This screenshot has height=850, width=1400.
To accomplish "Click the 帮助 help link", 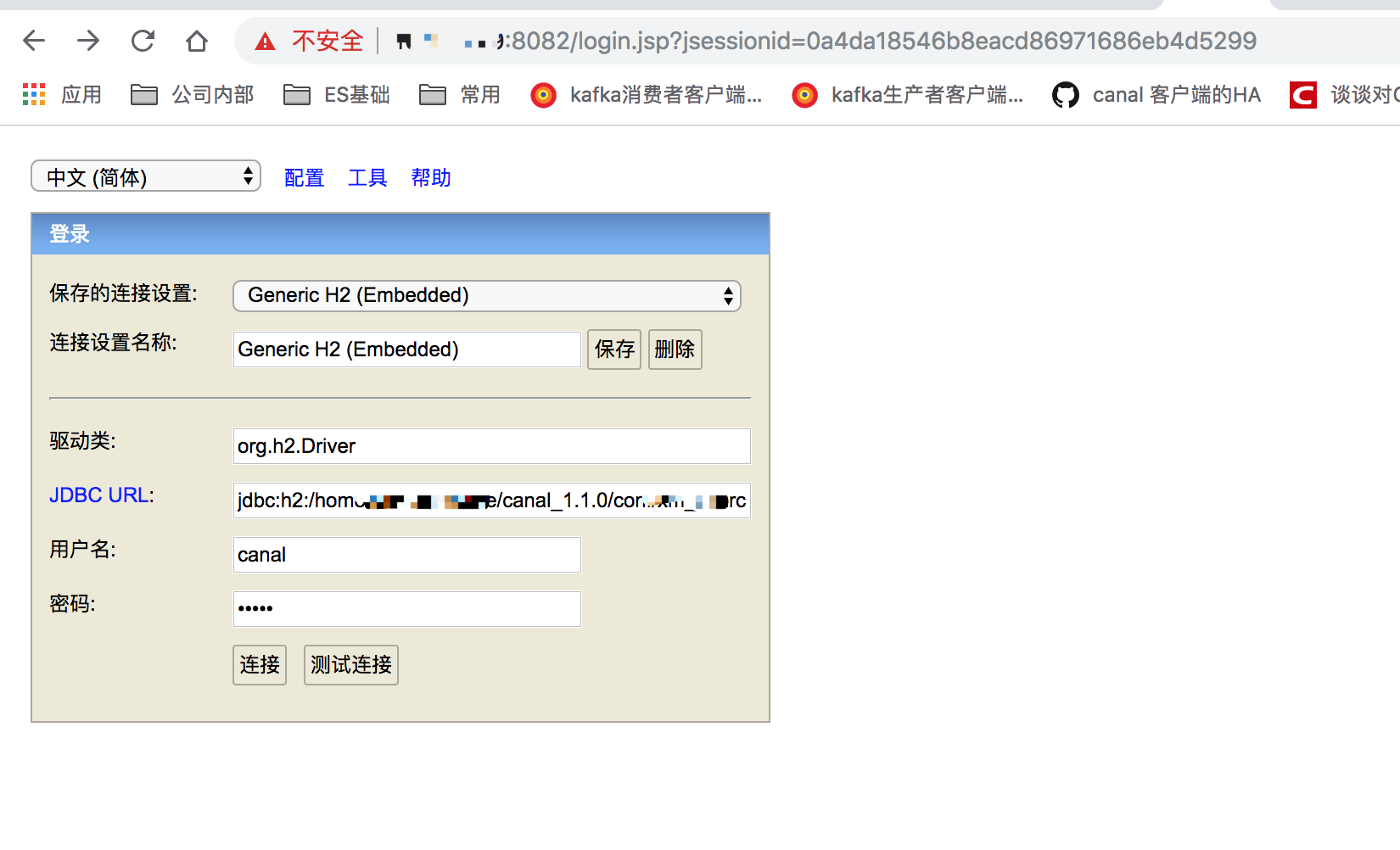I will (430, 177).
